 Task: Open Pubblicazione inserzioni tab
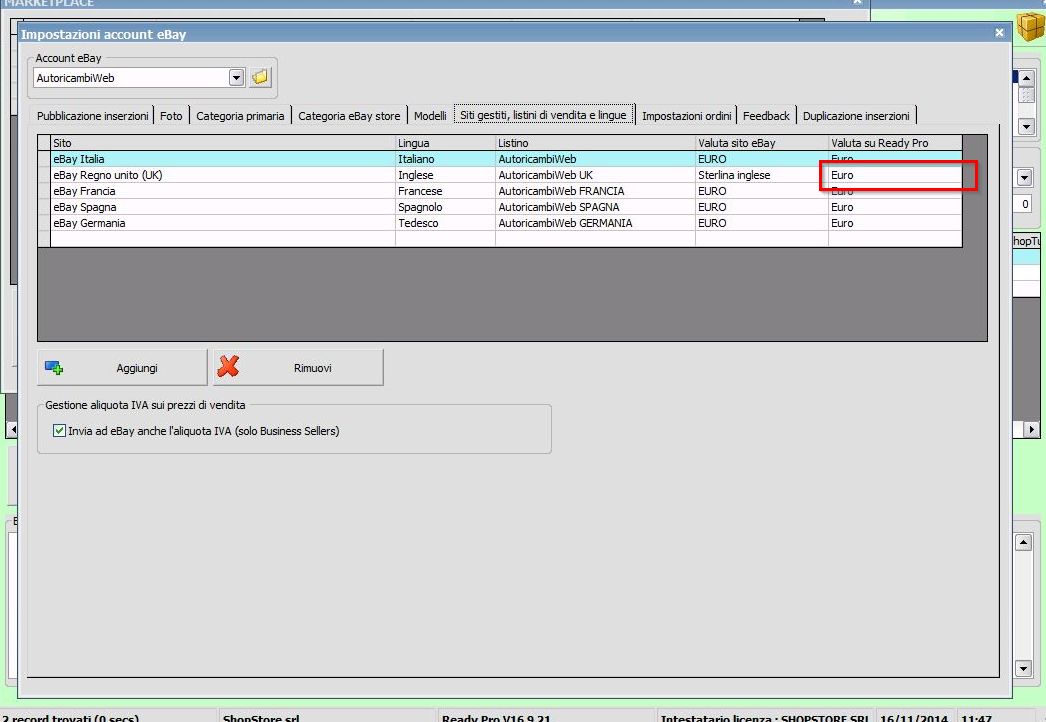click(92, 115)
